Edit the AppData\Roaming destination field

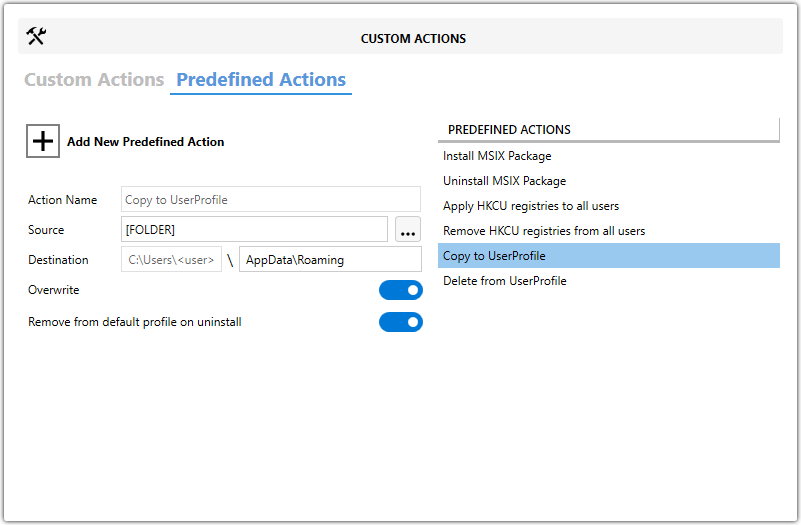point(331,259)
